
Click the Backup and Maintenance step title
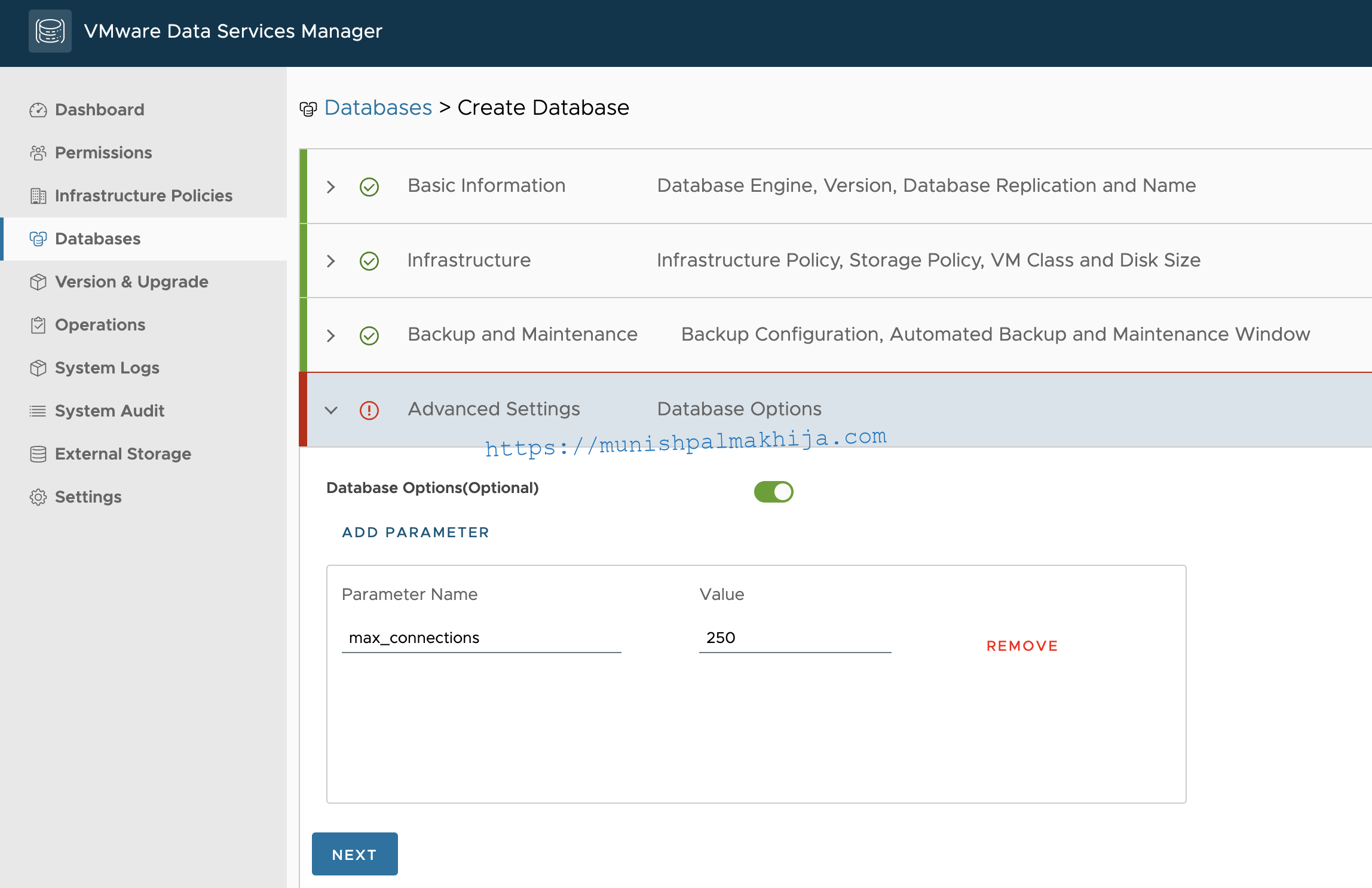[522, 335]
